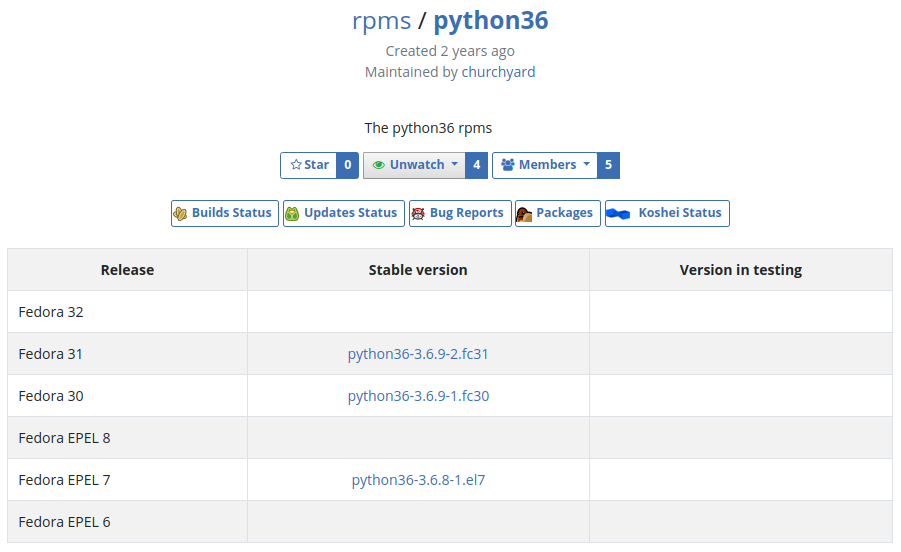The image size is (901, 552).
Task: Click the Stable version column header
Action: click(x=418, y=270)
